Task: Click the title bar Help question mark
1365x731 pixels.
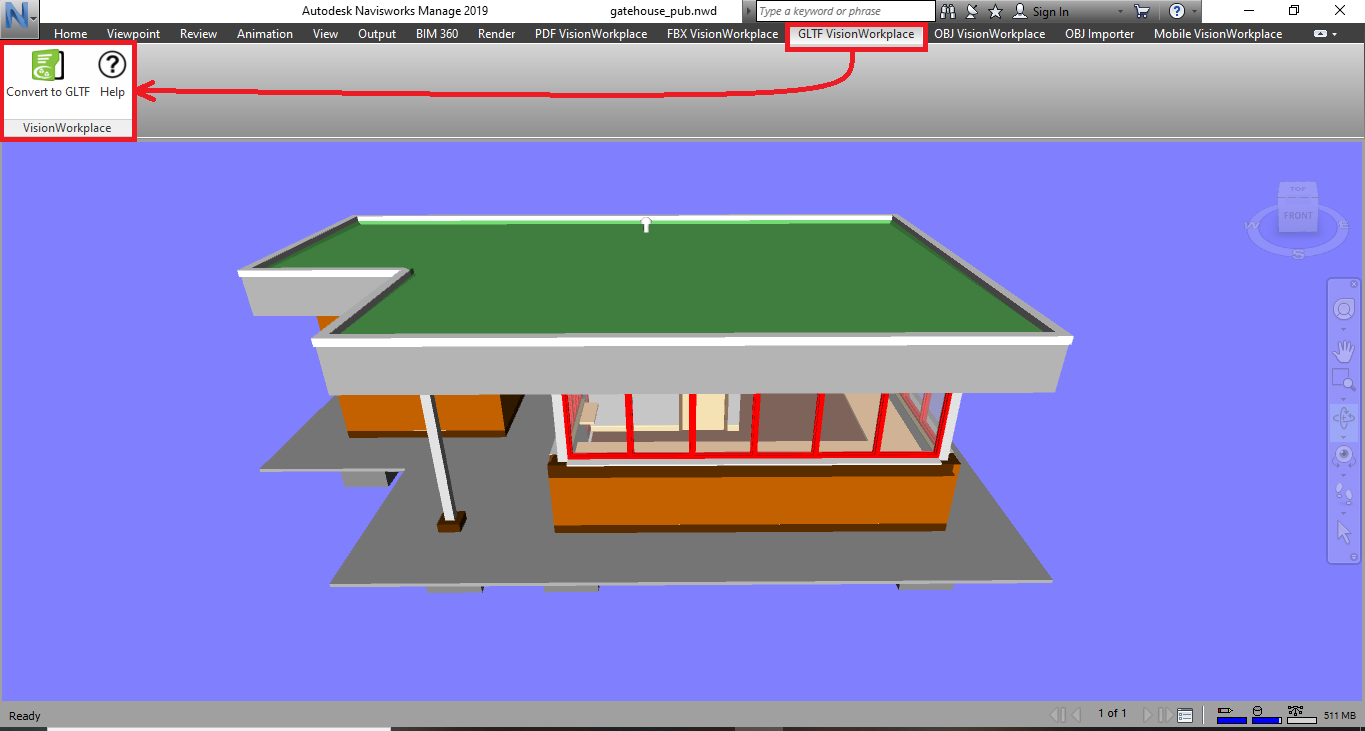Action: (1177, 12)
